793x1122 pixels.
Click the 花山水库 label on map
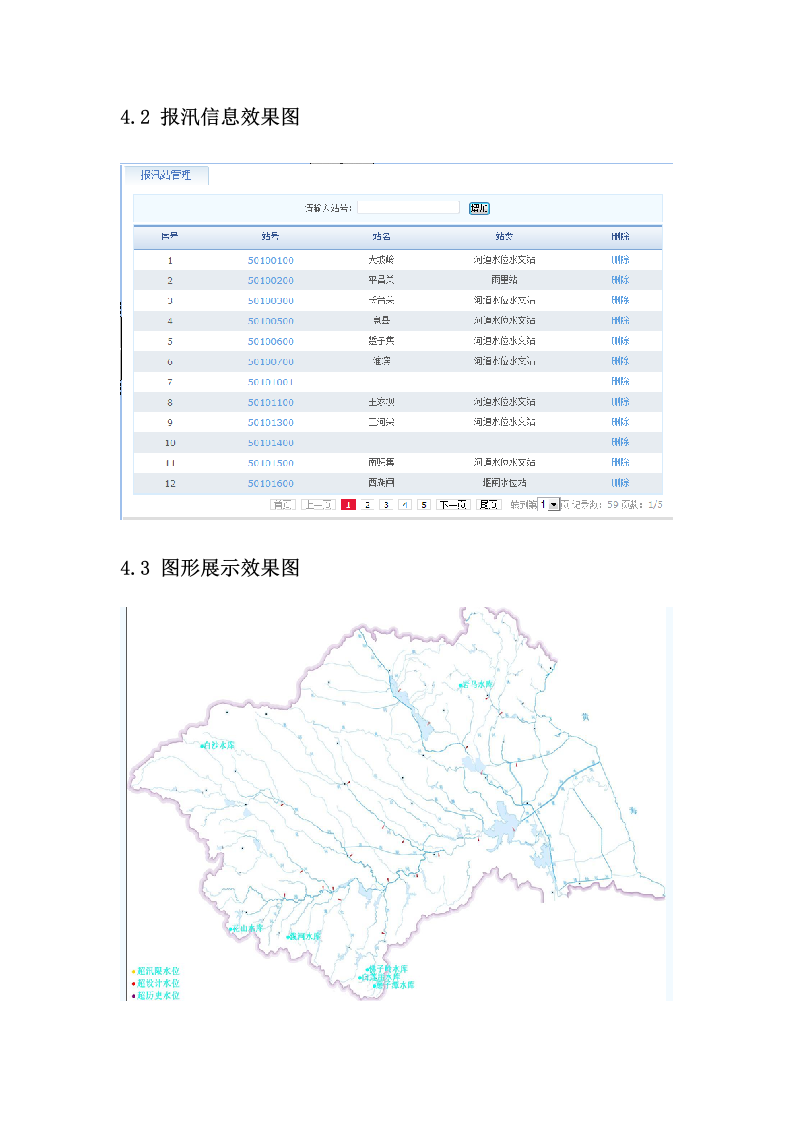247,928
